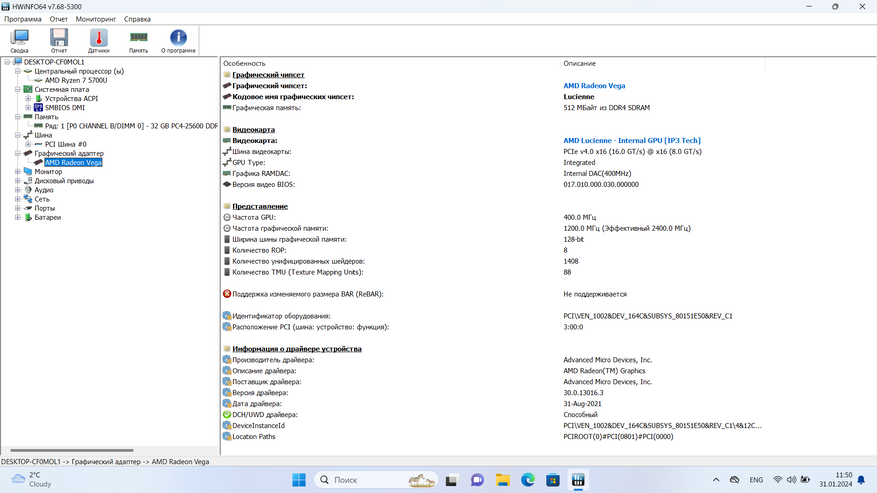Expand the Устройства ACPI node
This screenshot has width=877, height=493.
click(28, 98)
